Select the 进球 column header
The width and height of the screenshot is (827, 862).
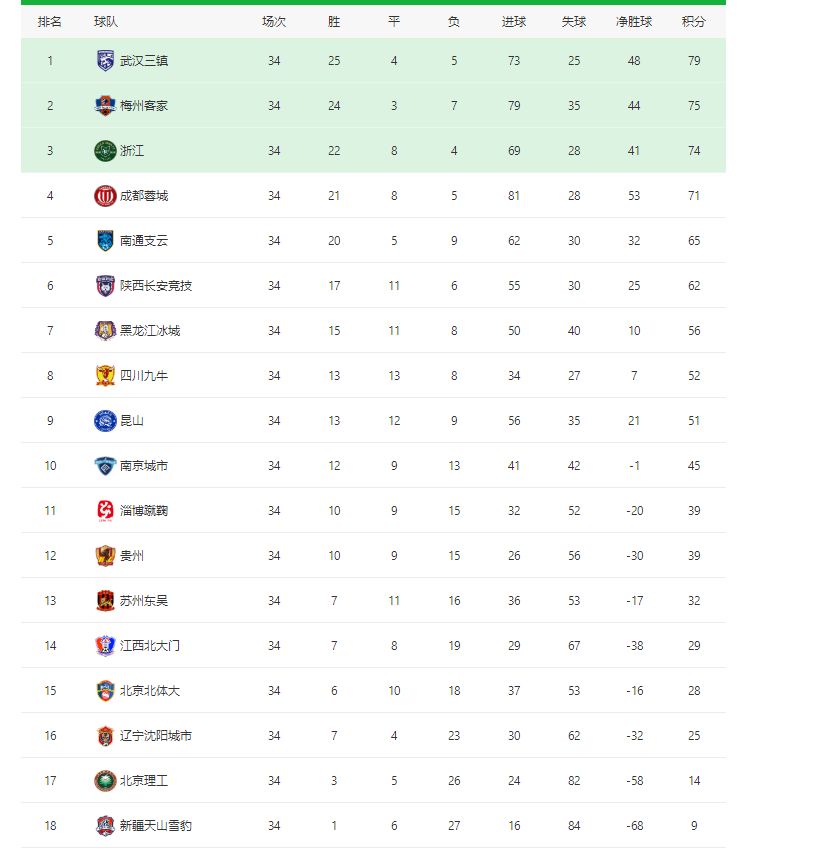pyautogui.click(x=514, y=22)
